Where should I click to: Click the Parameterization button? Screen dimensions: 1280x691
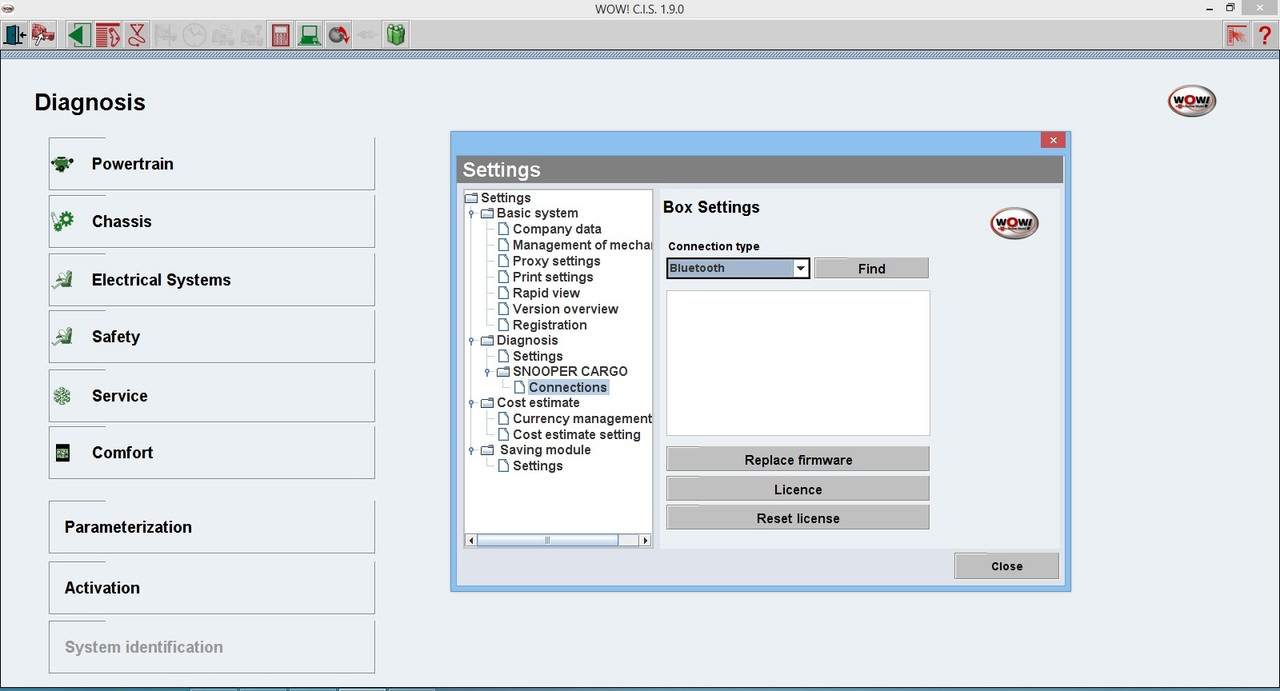tap(212, 527)
